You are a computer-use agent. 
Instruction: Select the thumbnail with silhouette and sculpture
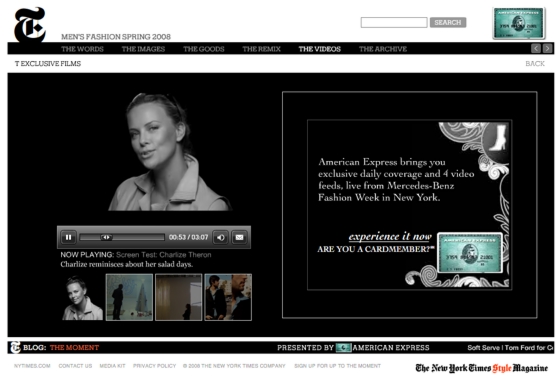point(129,297)
